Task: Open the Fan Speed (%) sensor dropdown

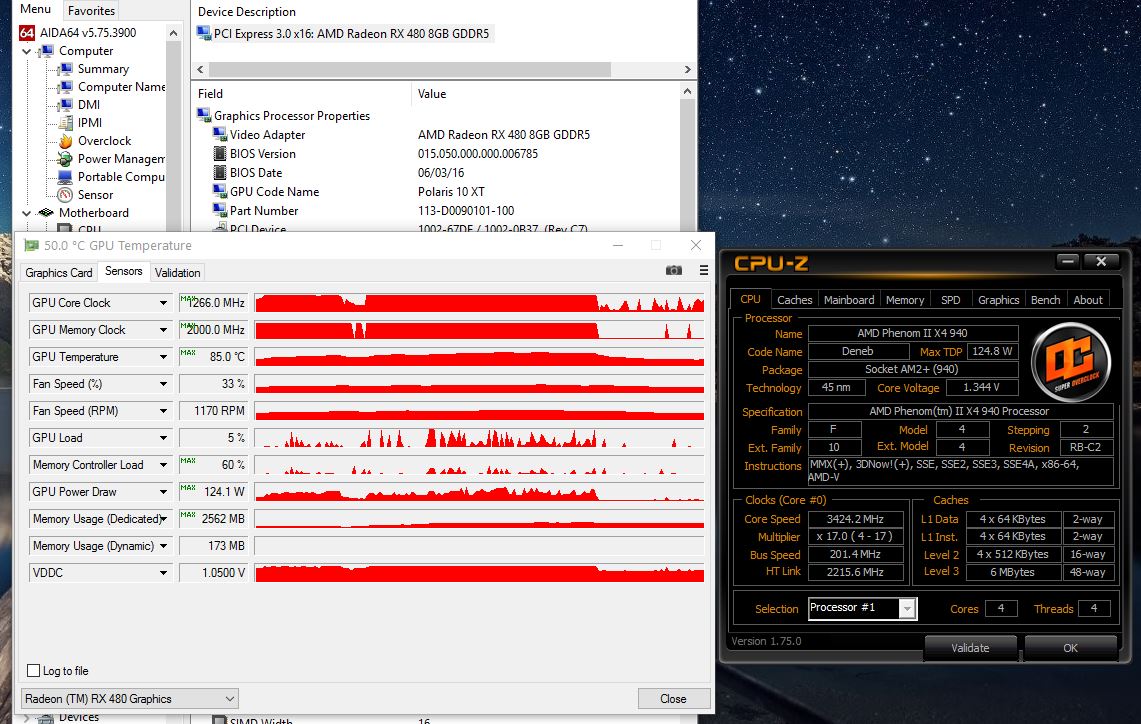Action: pos(164,383)
